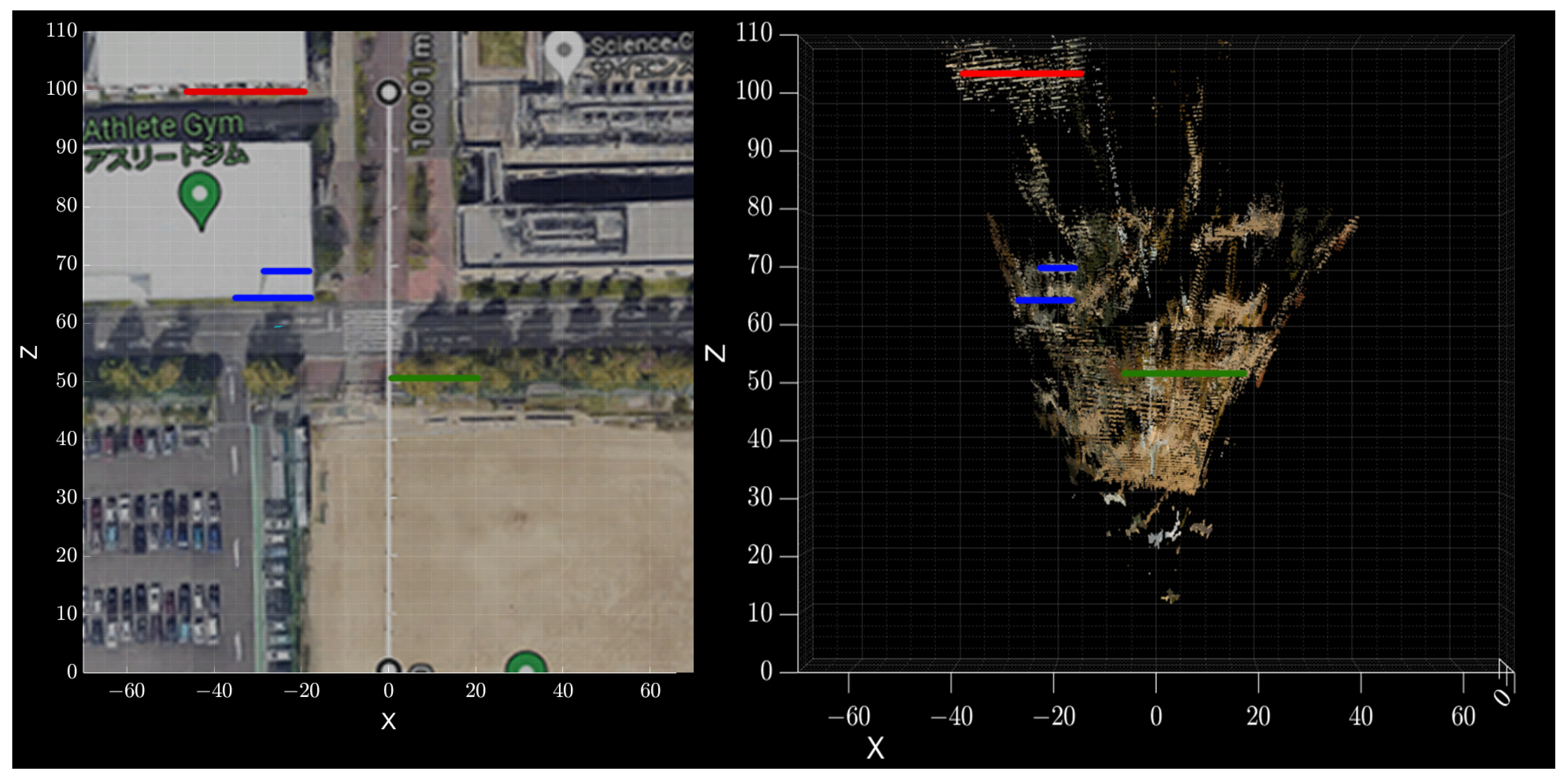The image size is (1568, 781).
Task: Click the upper blue line in point cloud
Action: click(x=1057, y=268)
